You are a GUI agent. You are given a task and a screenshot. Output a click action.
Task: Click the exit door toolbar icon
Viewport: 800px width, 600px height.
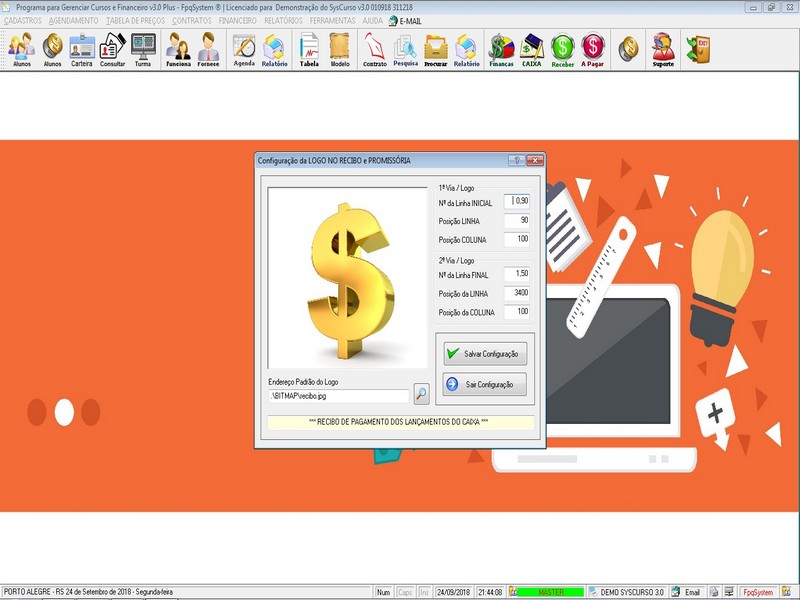(698, 49)
